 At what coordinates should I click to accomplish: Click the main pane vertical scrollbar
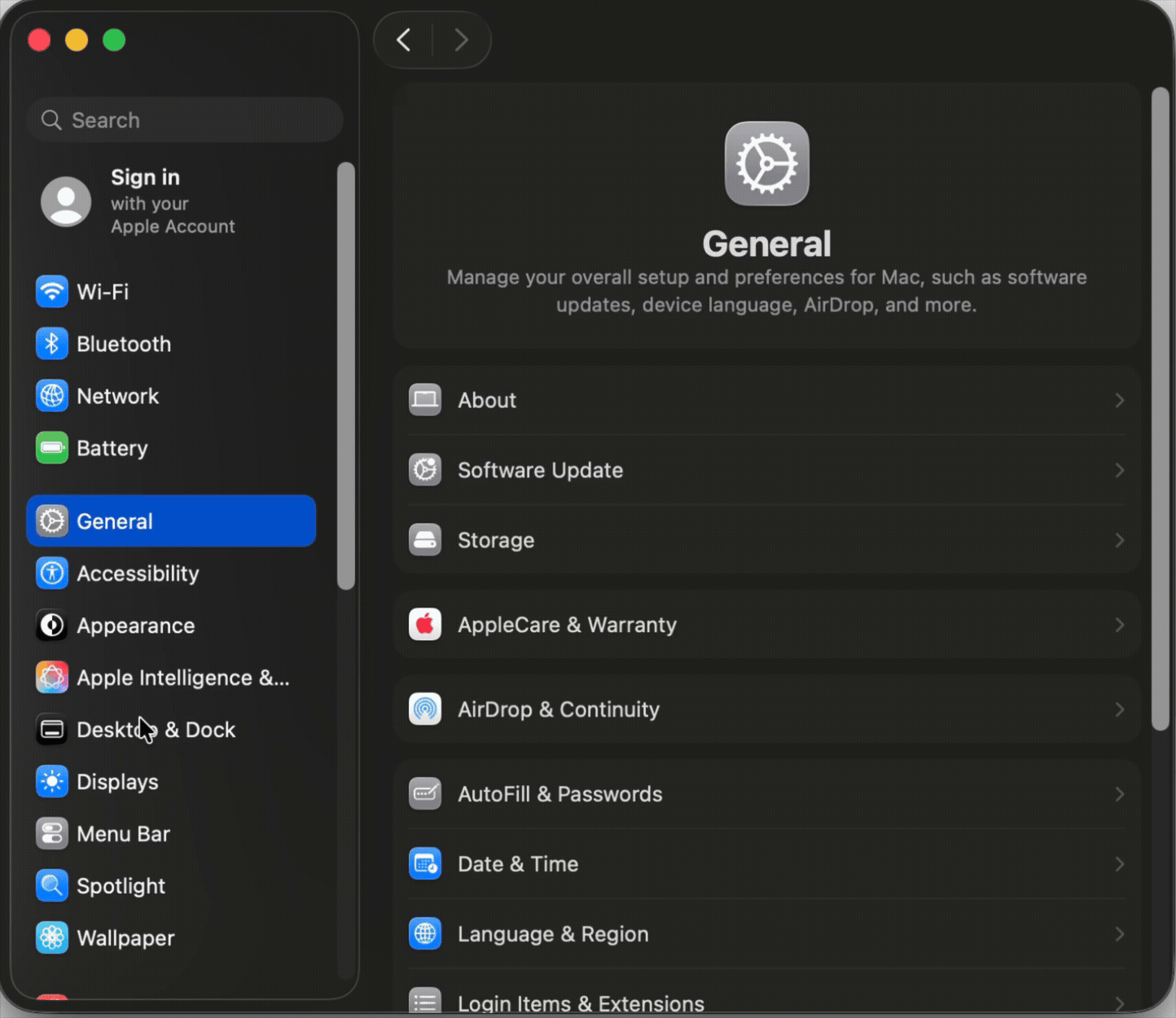[x=1161, y=409]
